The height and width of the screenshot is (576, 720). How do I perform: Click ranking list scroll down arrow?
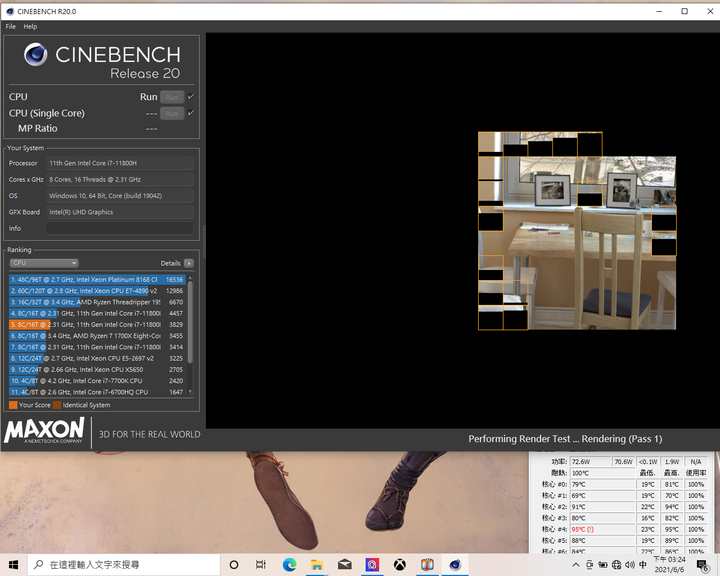click(x=190, y=392)
